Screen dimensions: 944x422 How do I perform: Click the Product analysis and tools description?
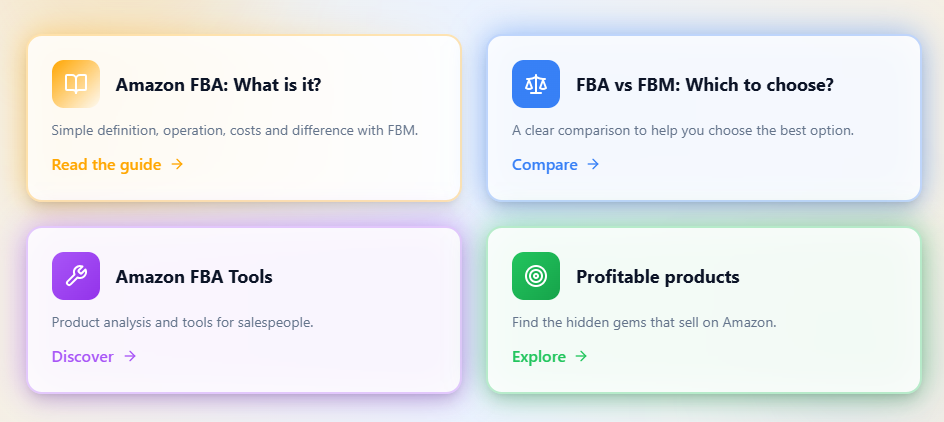pyautogui.click(x=182, y=323)
